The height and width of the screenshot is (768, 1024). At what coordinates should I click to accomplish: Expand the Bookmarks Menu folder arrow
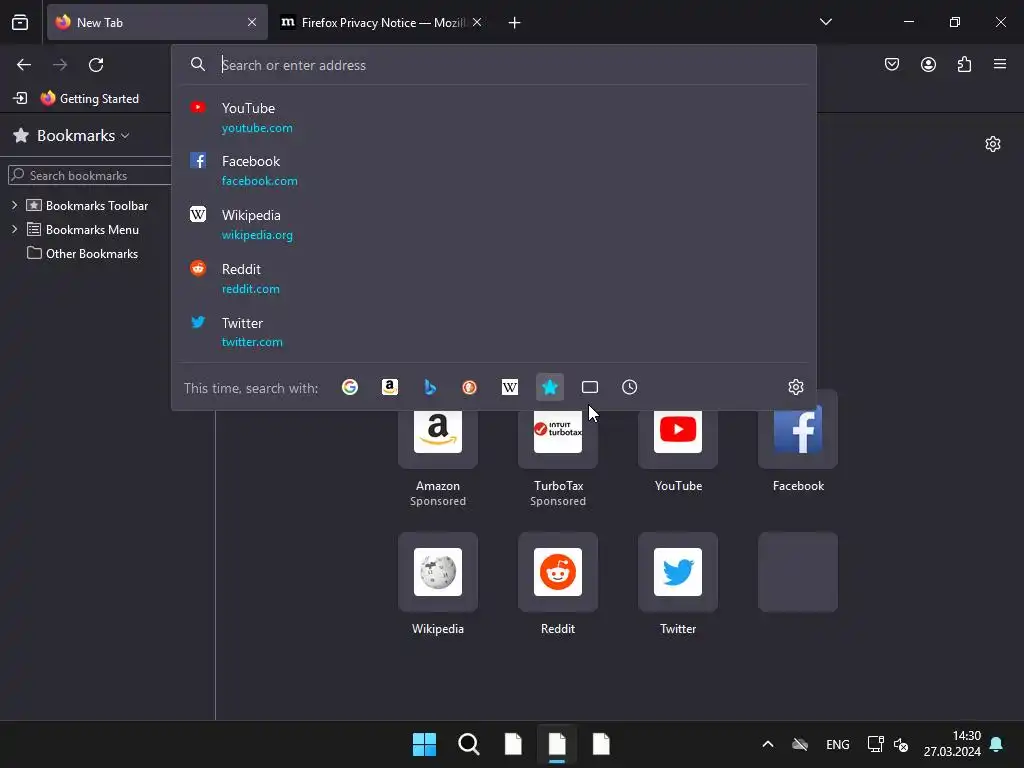[x=14, y=229]
